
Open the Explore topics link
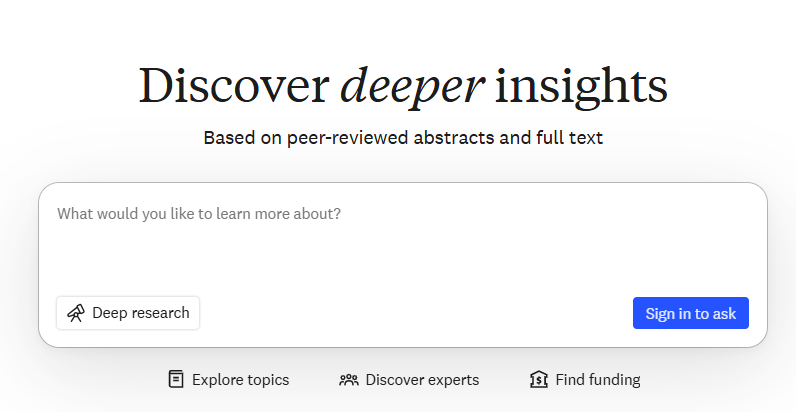coord(228,379)
